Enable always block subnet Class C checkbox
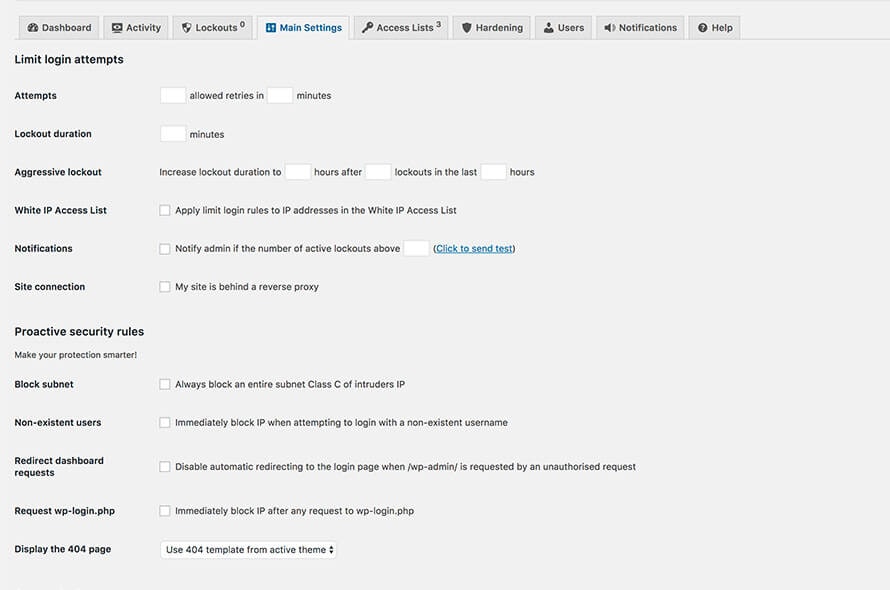890x590 pixels. 165,384
